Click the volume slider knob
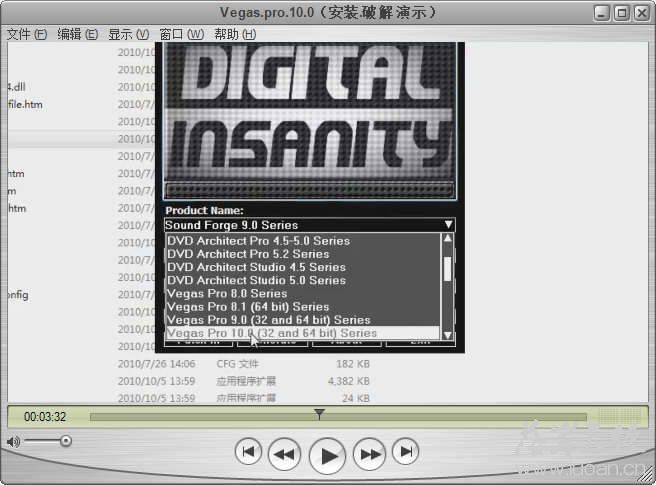The image size is (656, 485). coord(66,441)
